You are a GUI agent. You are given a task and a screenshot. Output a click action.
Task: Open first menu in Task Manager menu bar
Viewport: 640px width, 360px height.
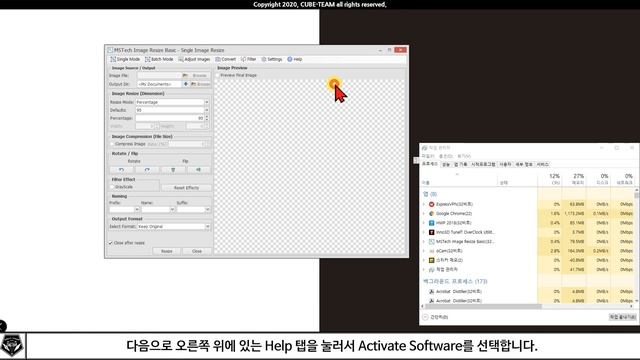pos(427,156)
